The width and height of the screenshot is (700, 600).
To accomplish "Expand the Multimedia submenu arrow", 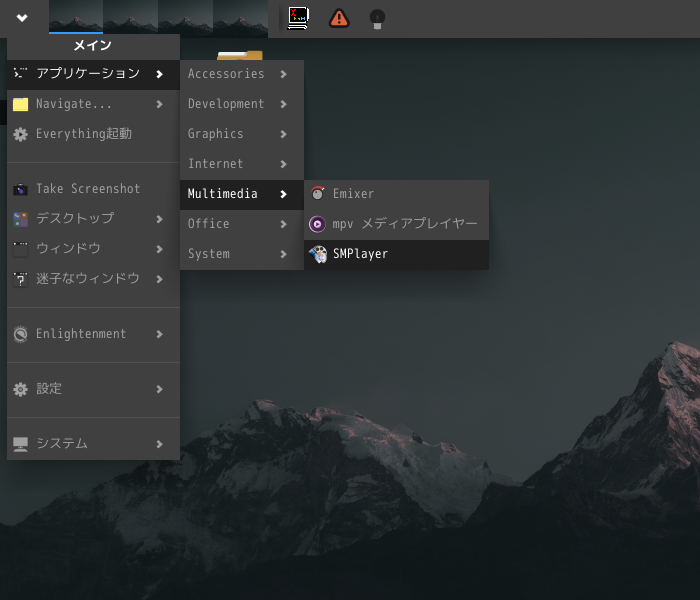I will pyautogui.click(x=283, y=194).
